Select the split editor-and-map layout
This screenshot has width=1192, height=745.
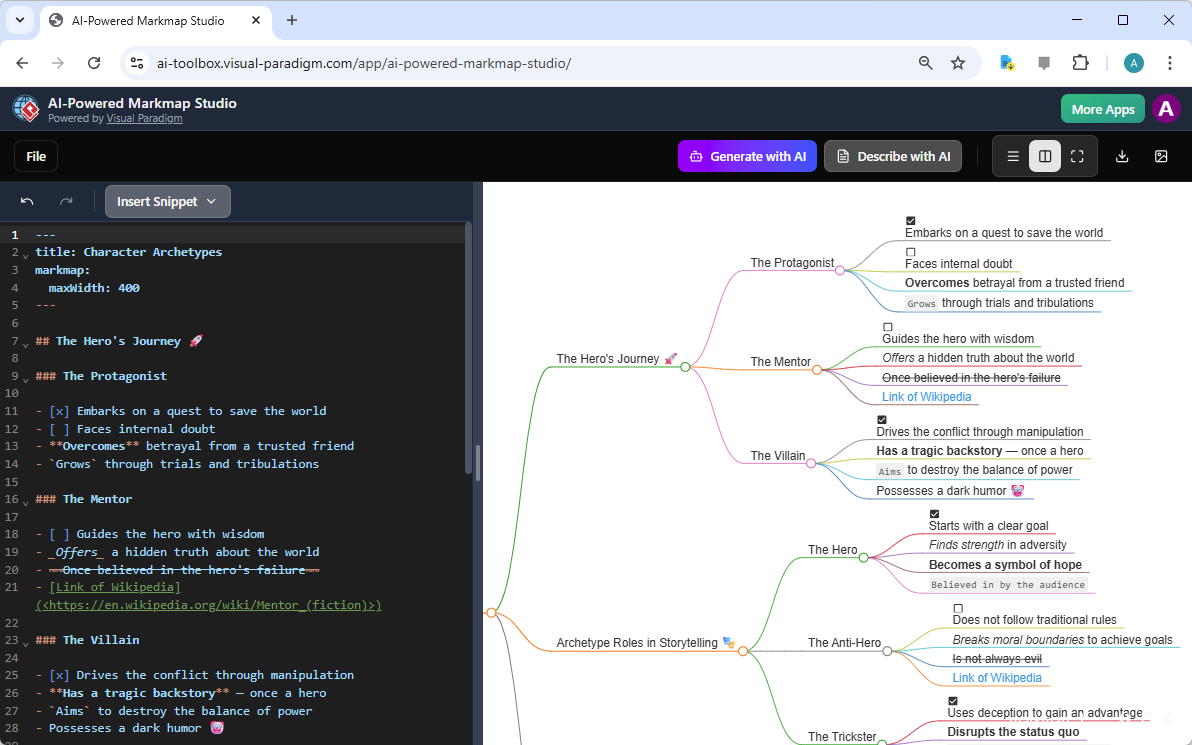(1045, 156)
